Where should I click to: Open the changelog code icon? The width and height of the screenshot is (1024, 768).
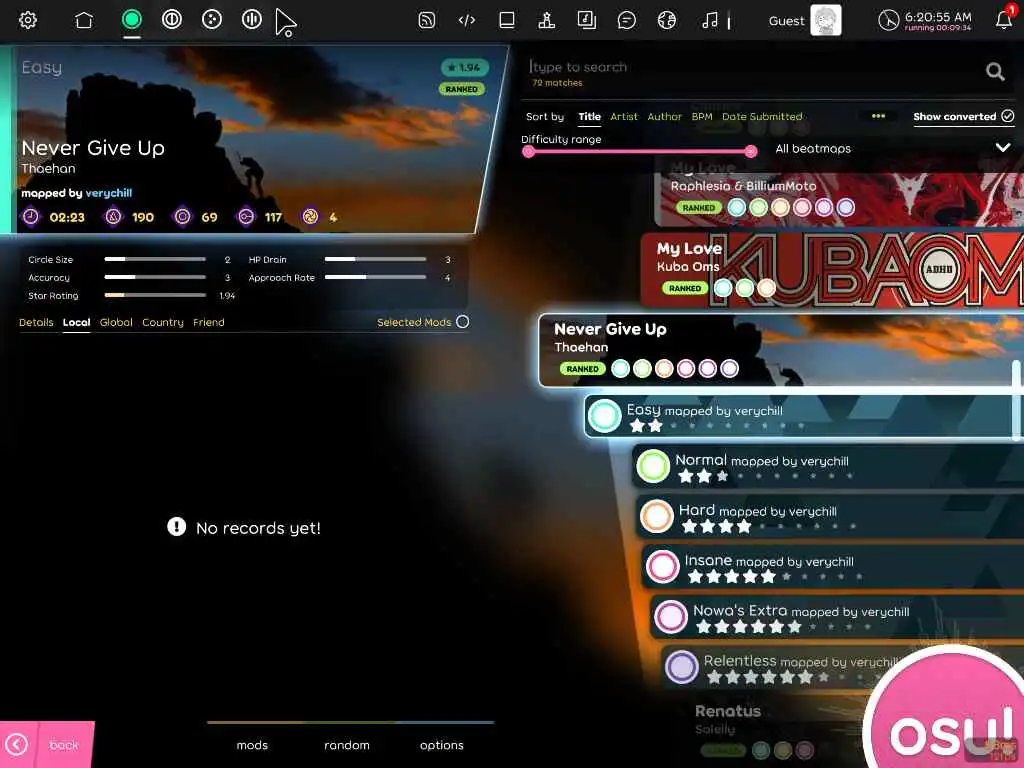point(467,20)
